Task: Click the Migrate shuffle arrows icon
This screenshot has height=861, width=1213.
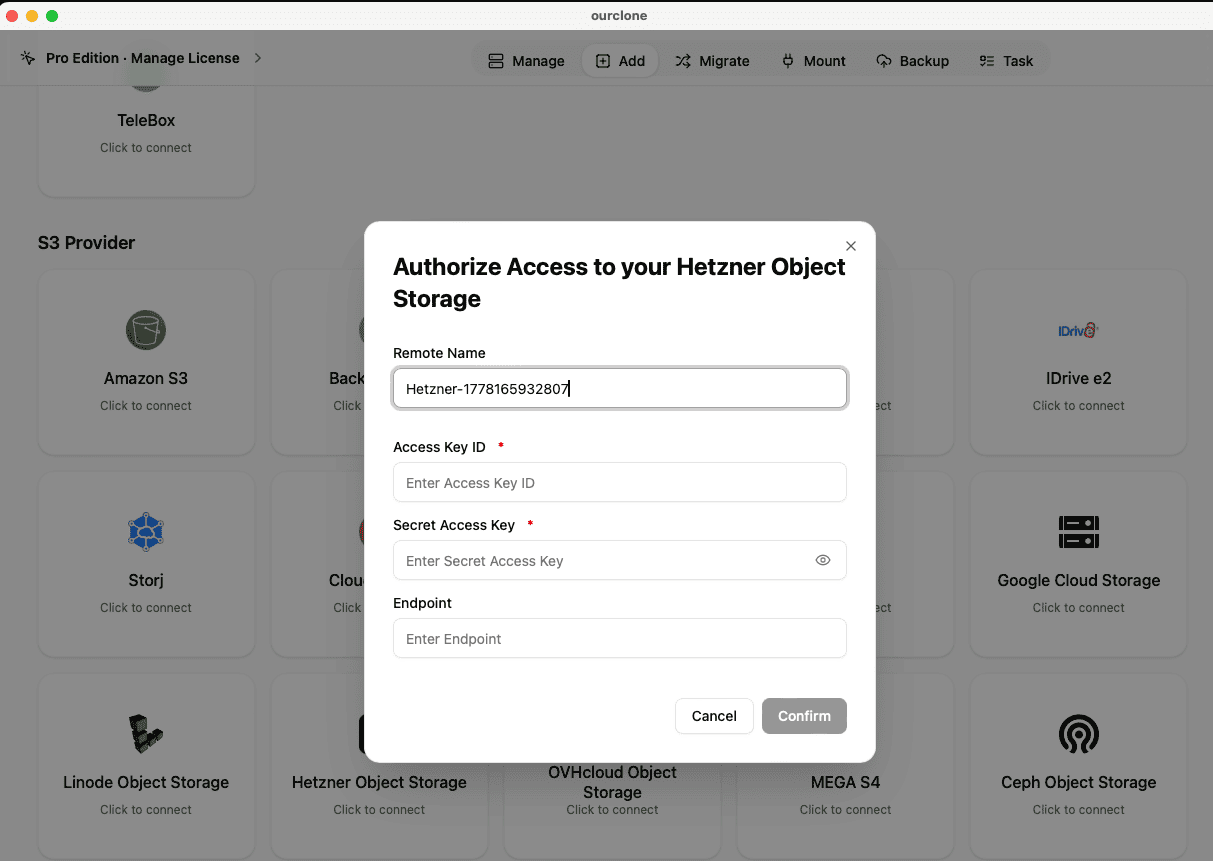Action: 683,61
